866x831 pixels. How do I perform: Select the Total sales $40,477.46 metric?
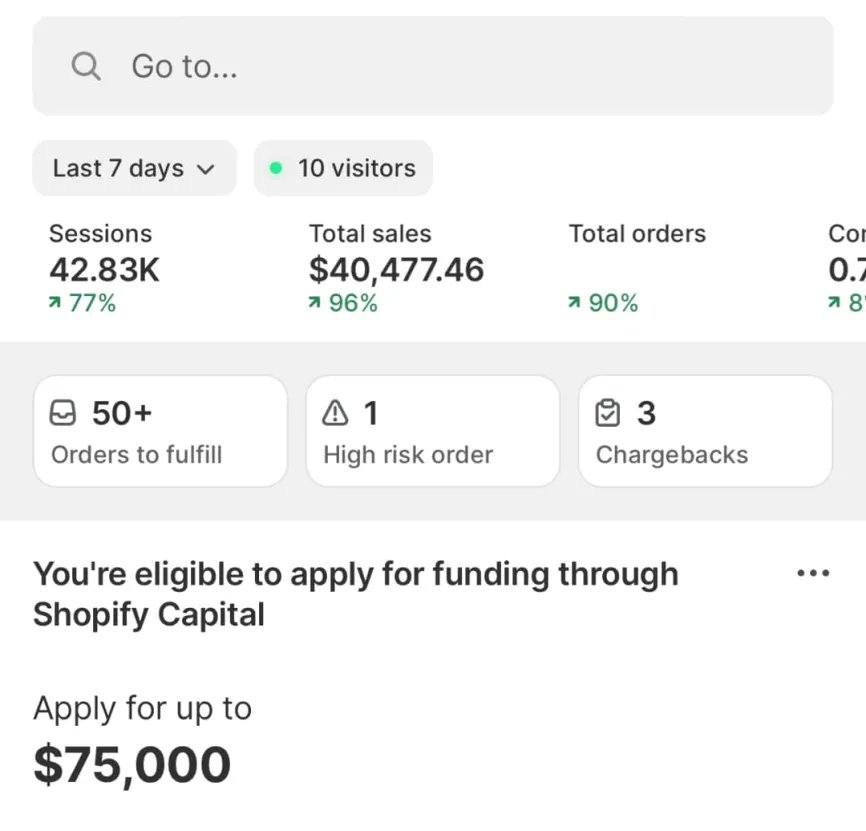pyautogui.click(x=396, y=268)
